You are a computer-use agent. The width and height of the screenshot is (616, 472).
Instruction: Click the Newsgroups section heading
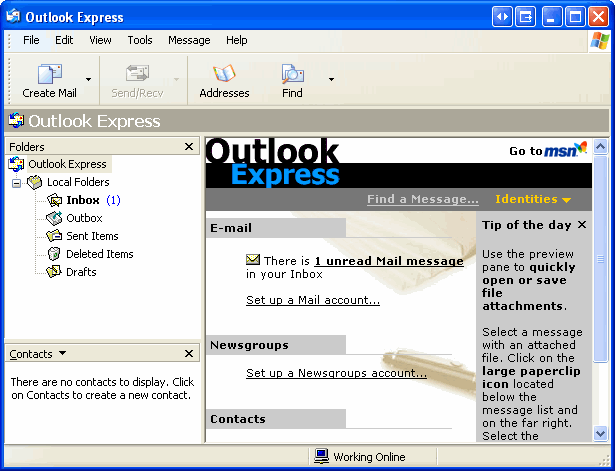click(x=249, y=345)
